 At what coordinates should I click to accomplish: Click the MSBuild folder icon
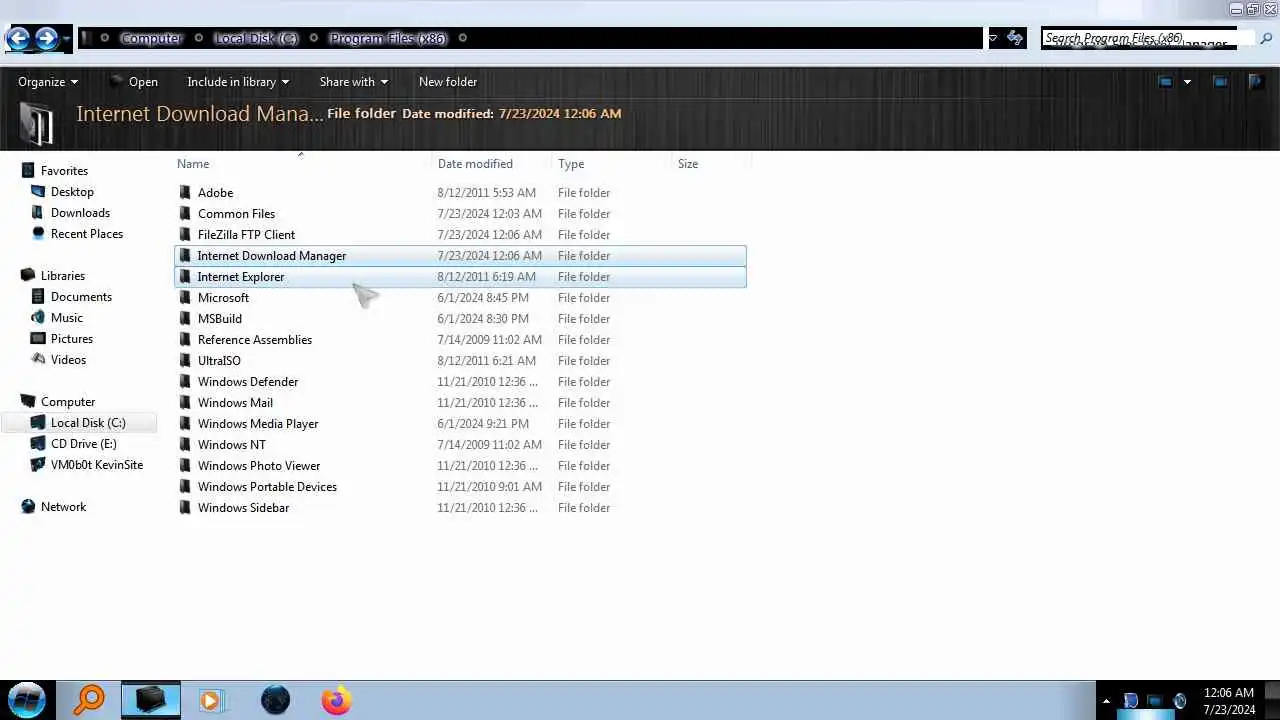pyautogui.click(x=184, y=319)
